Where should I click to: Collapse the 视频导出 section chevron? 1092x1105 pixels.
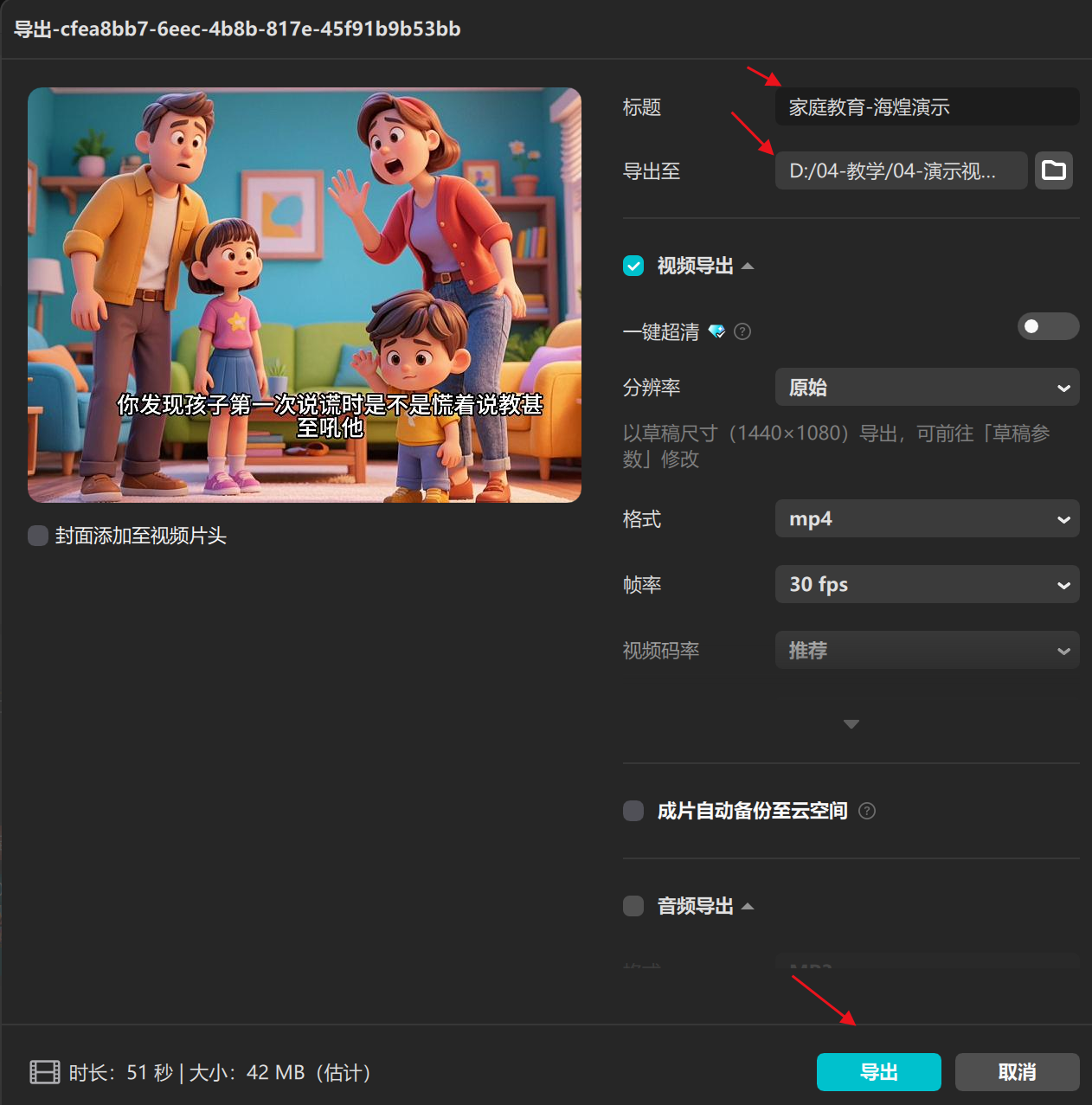[x=749, y=266]
